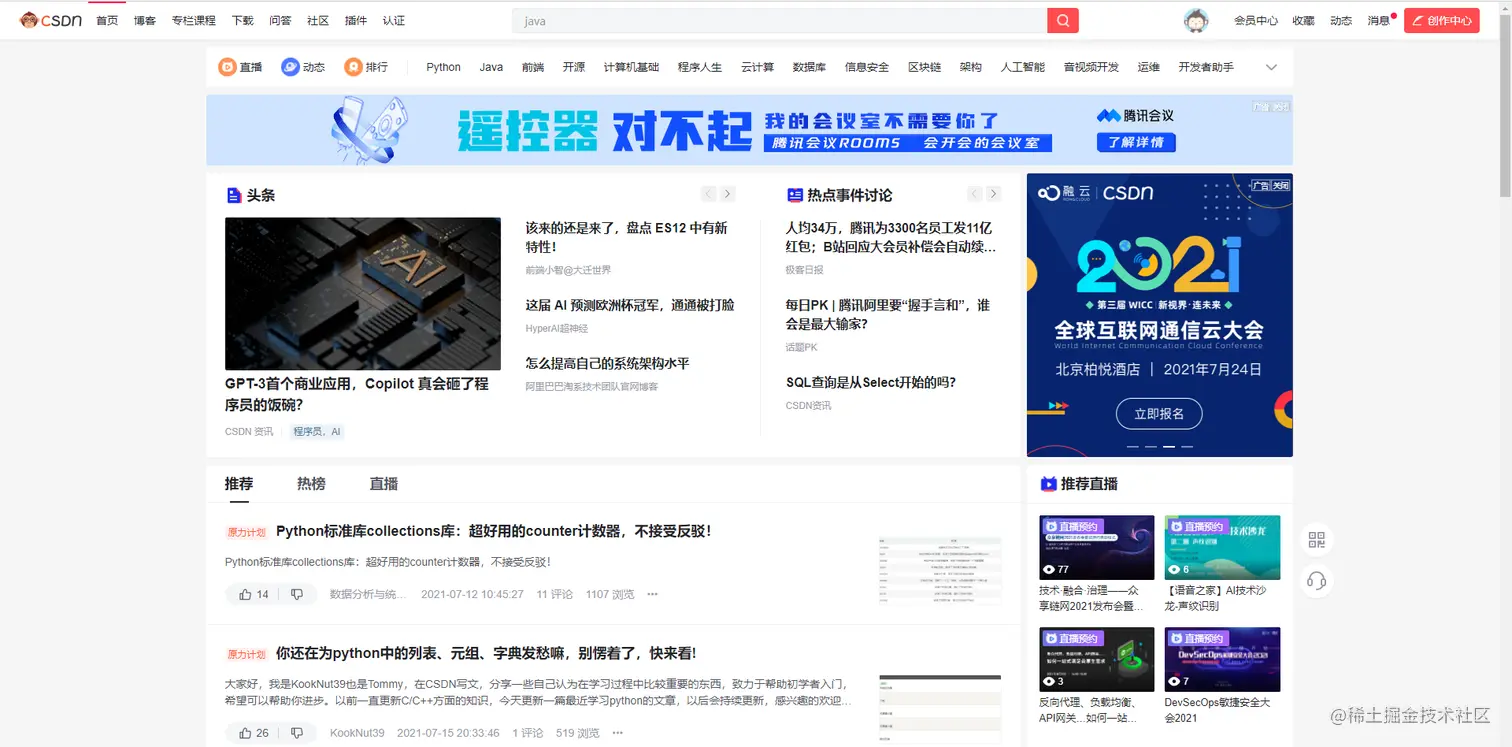Switch to the 热榜 tab
This screenshot has height=747, width=1512.
coord(311,484)
